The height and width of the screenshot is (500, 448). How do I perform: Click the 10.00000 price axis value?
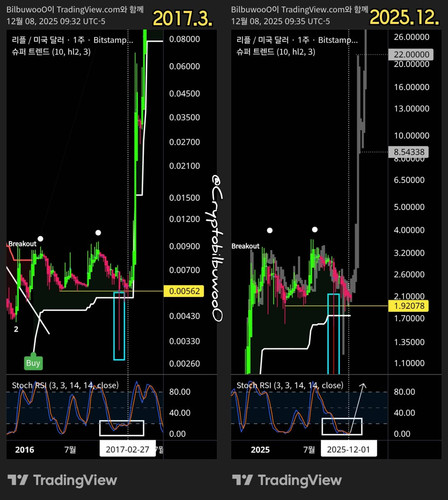click(411, 136)
